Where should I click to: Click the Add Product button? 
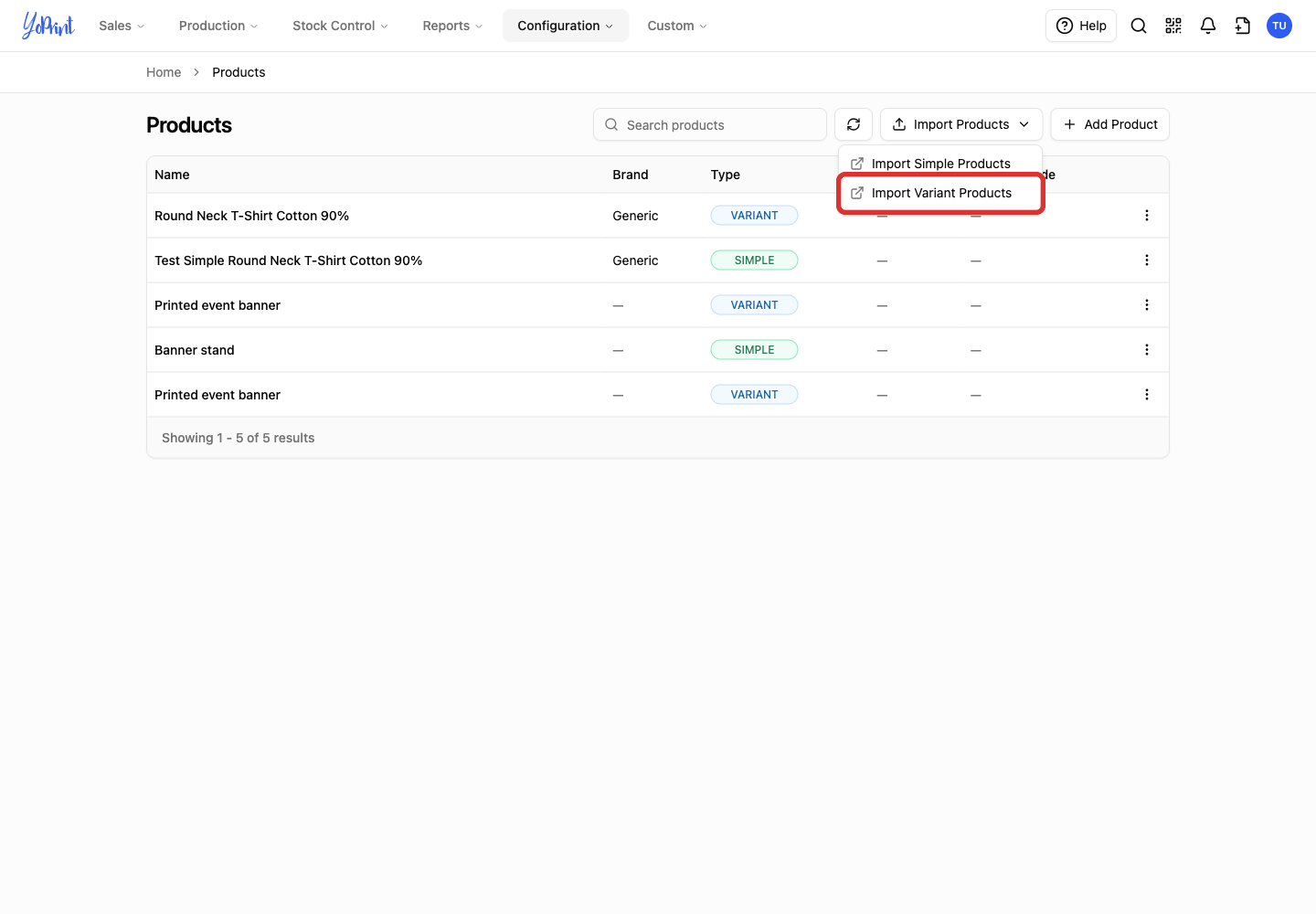coord(1110,124)
